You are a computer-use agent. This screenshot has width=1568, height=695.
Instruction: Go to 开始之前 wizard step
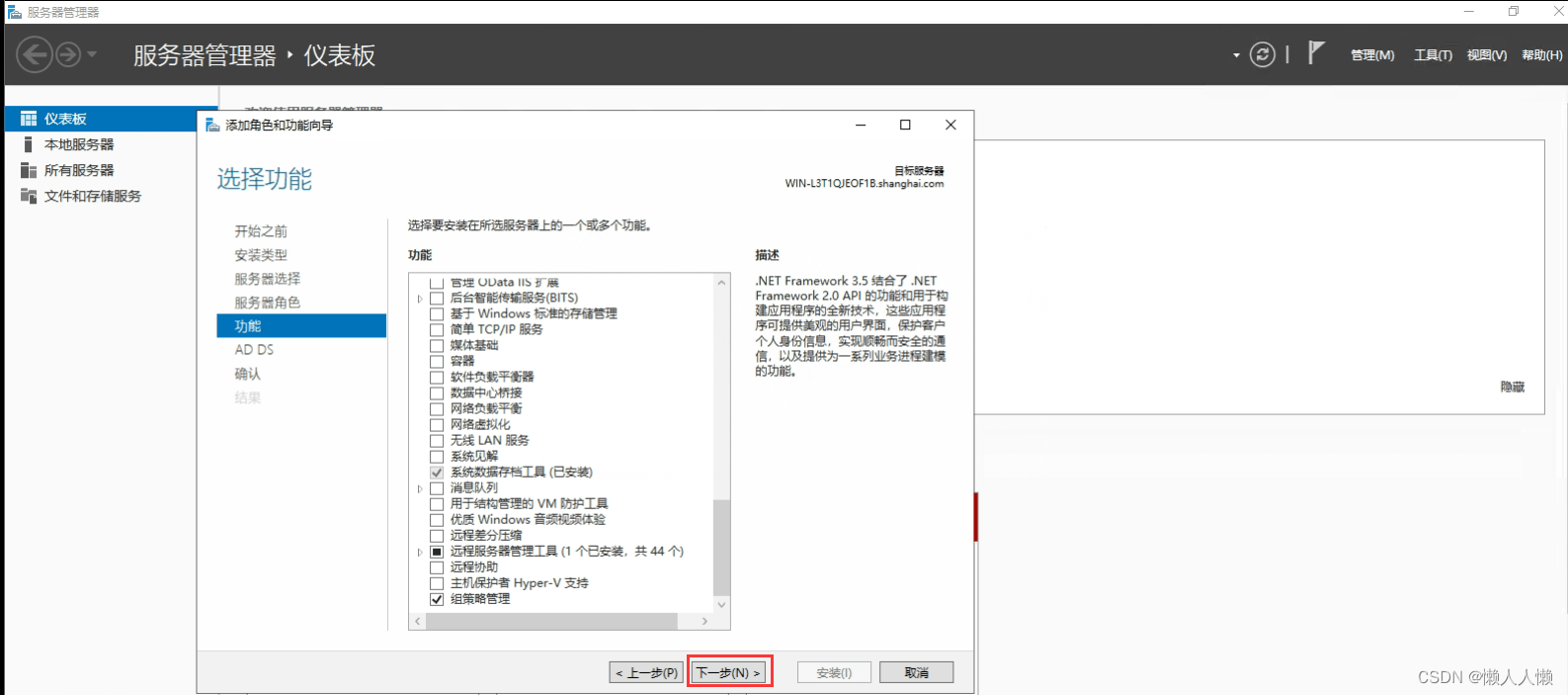pyautogui.click(x=261, y=231)
